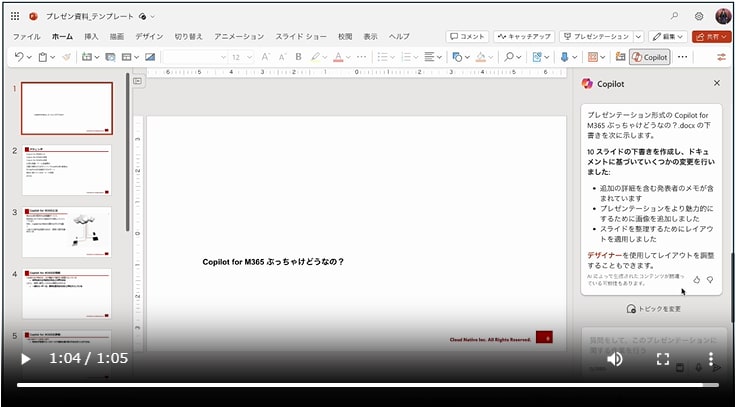Screen dimensions: 738x407
Task: Follow the デザイナー link in Copilot
Action: [x=604, y=255]
